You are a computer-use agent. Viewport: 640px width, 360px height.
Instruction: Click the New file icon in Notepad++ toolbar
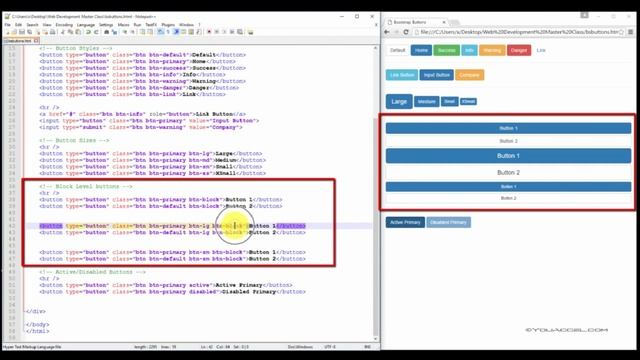pyautogui.click(x=7, y=32)
